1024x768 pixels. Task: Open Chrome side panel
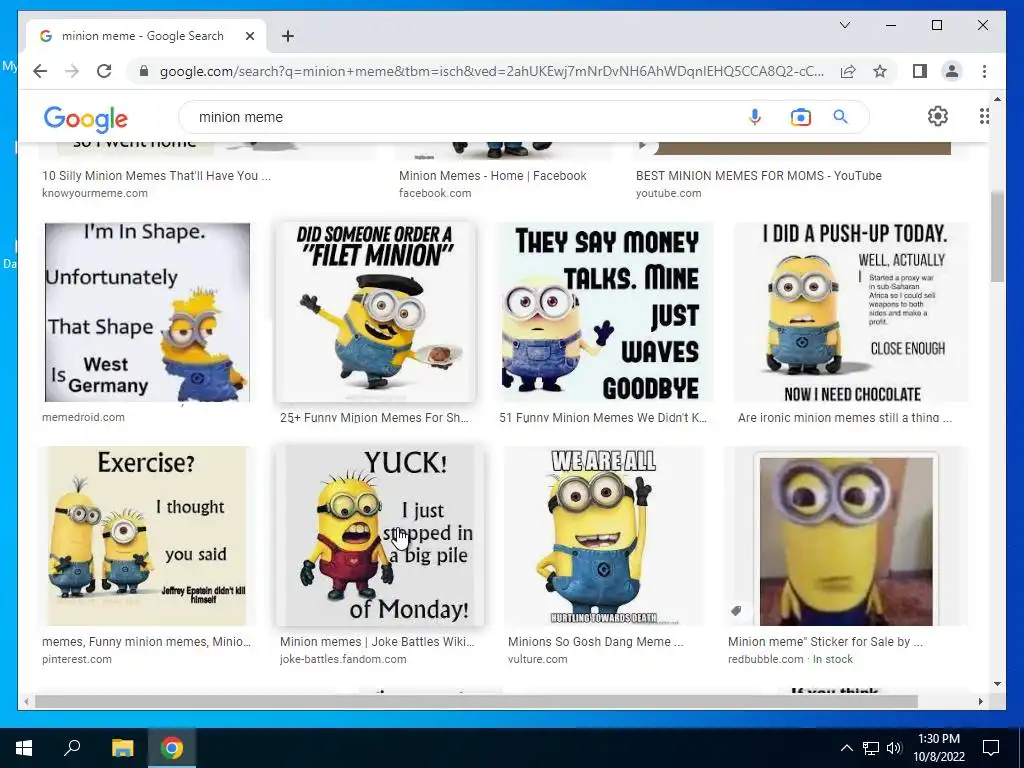[x=920, y=71]
